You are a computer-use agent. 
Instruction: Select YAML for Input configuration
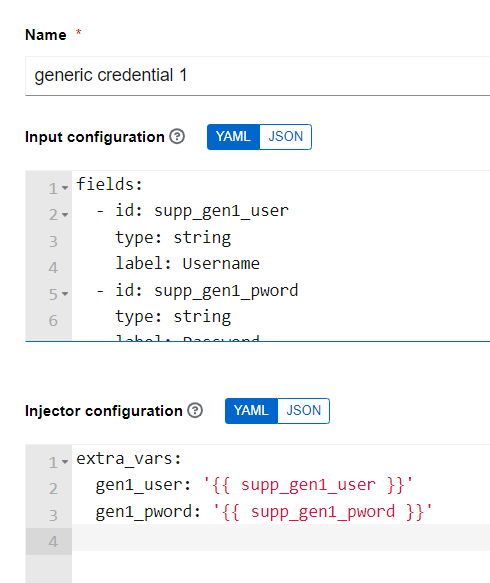click(233, 137)
